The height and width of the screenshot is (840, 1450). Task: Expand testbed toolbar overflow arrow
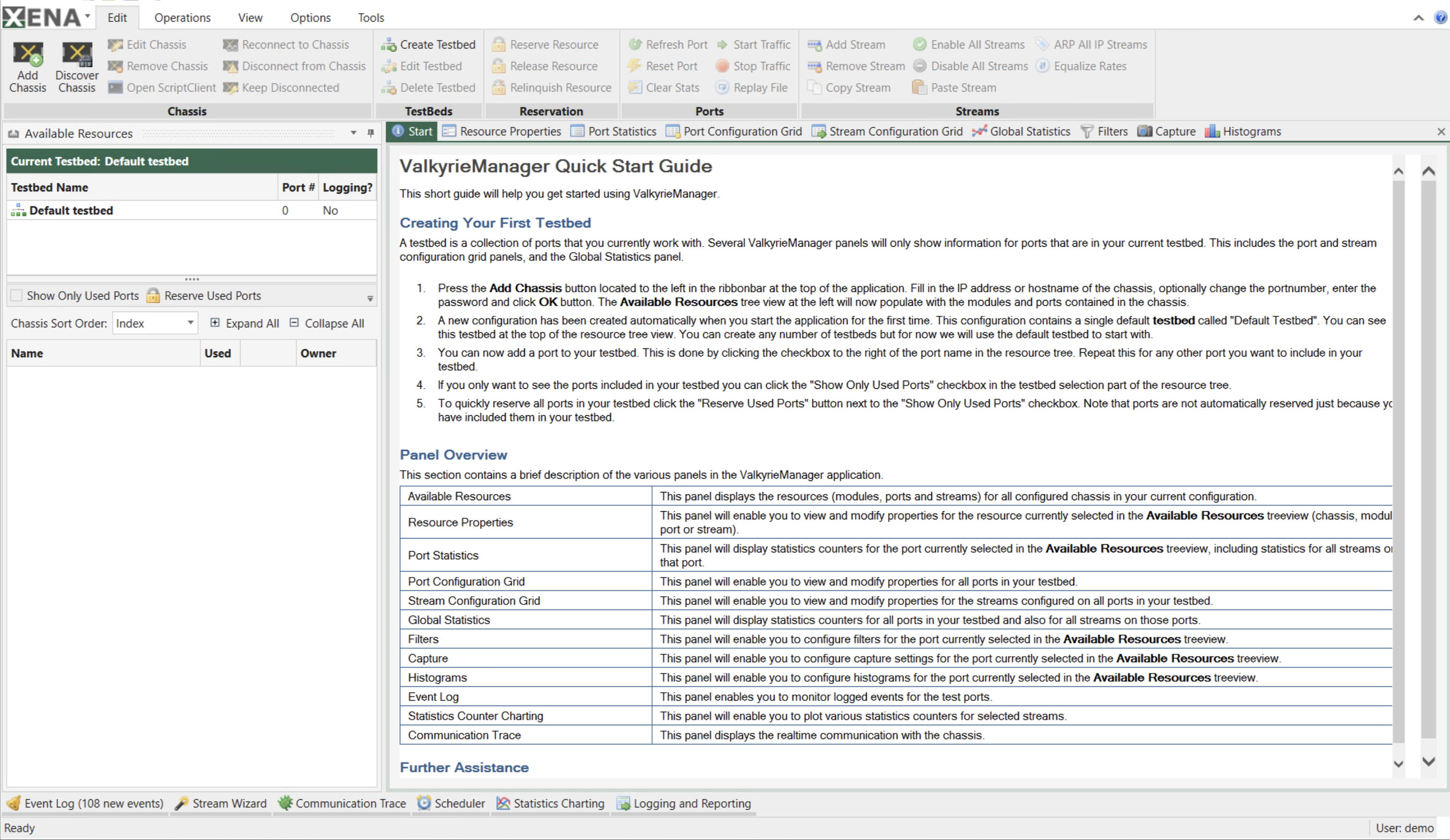click(x=370, y=298)
